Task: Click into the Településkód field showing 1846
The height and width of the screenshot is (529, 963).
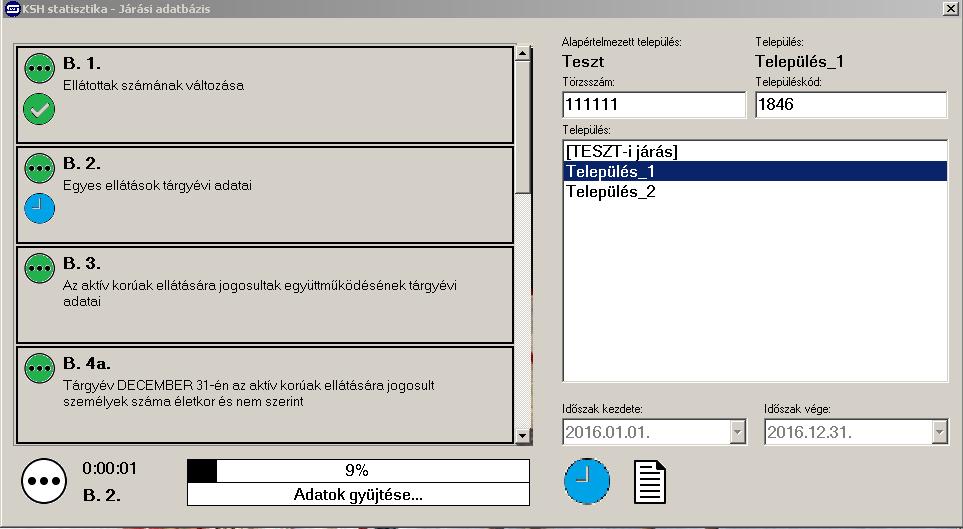Action: pos(851,104)
